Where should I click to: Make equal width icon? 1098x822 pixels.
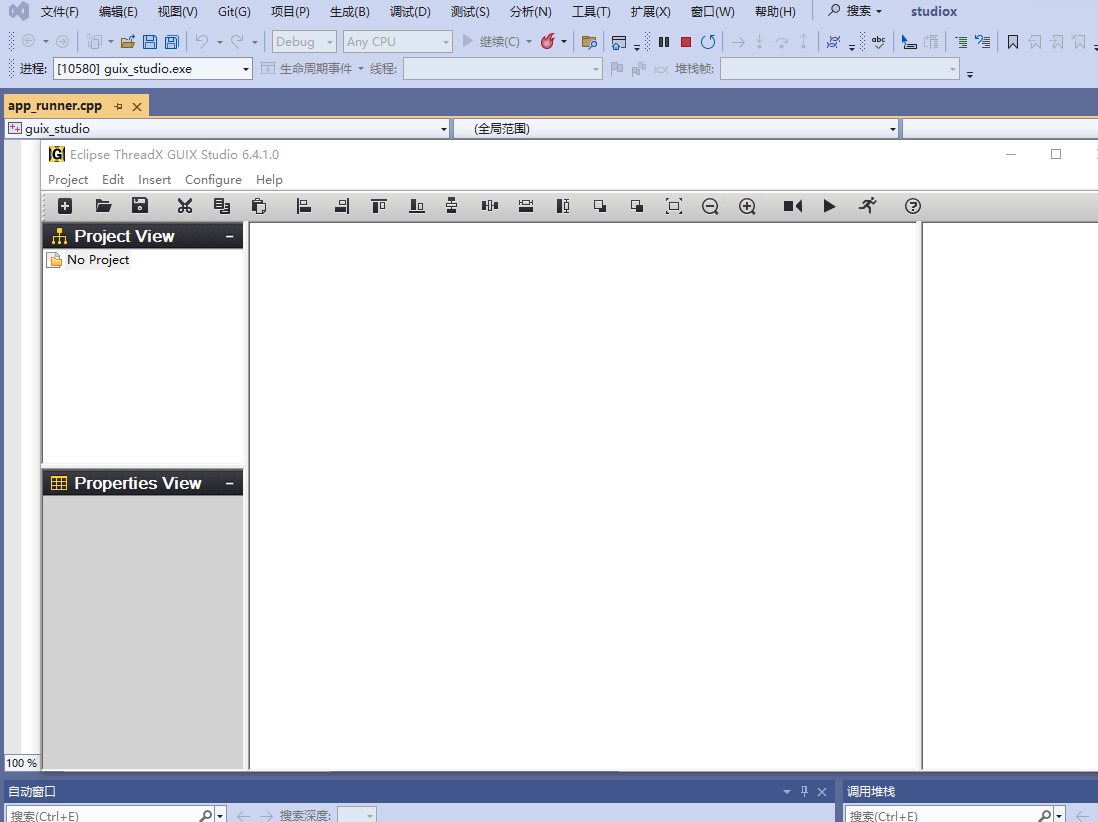[526, 206]
